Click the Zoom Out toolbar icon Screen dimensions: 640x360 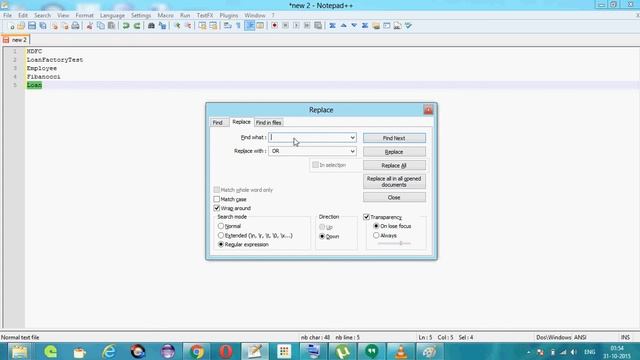[x=188, y=26]
